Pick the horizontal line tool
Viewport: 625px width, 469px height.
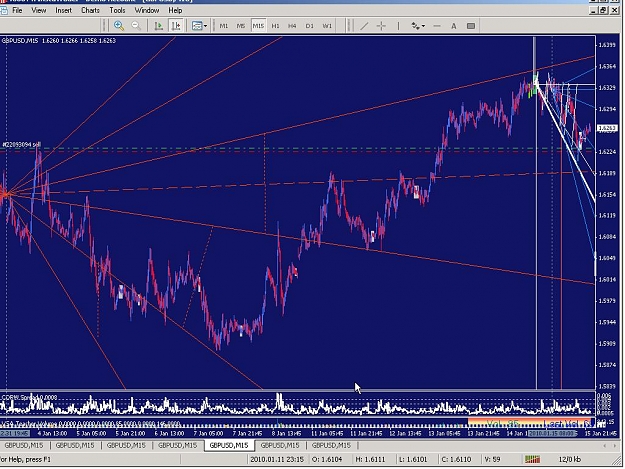coord(437,26)
